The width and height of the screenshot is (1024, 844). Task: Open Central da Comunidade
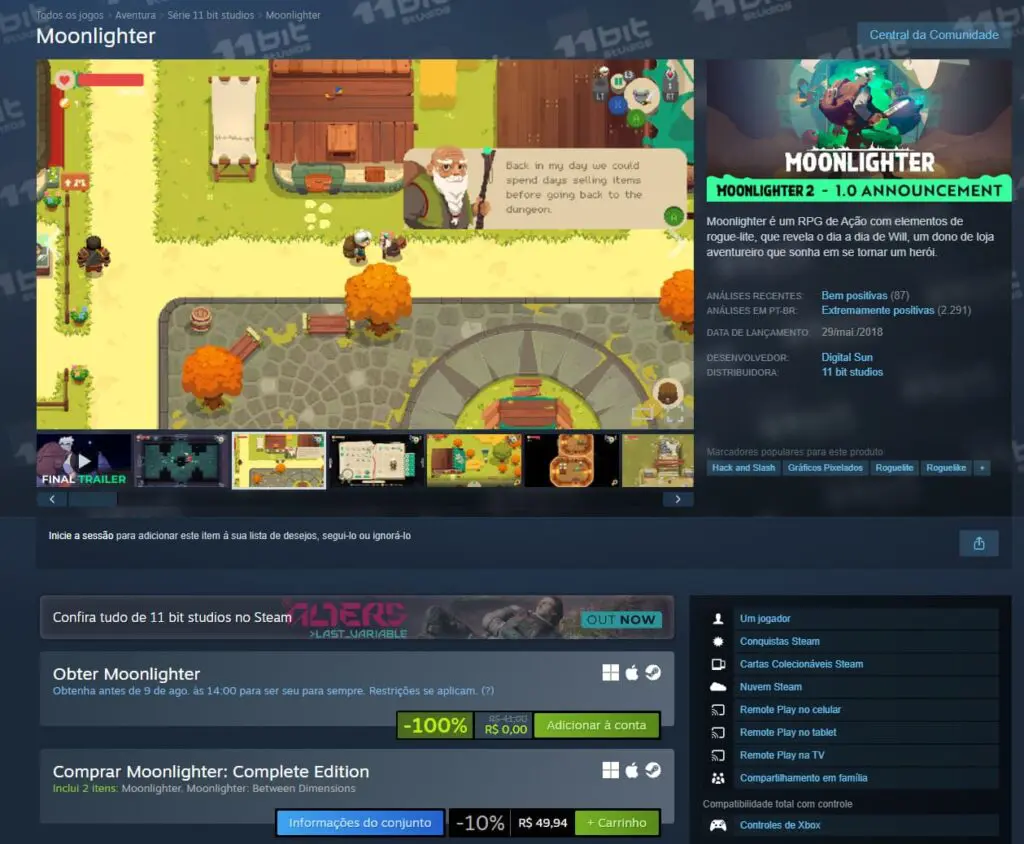point(934,35)
